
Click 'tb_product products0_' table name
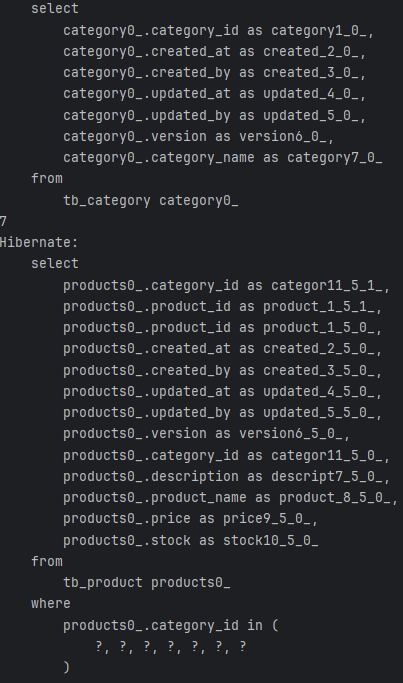(147, 582)
